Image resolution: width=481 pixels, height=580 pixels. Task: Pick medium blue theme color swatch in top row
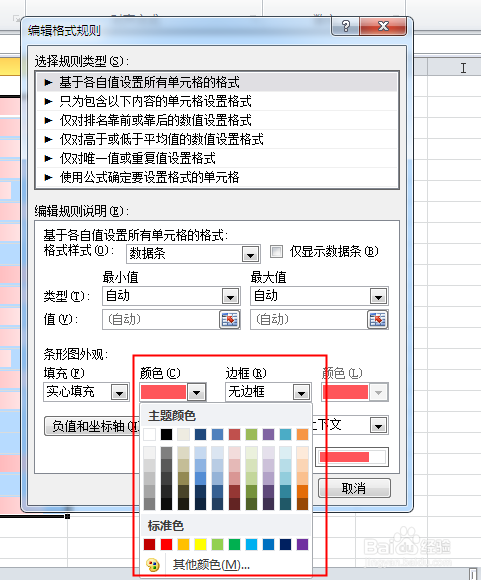(218, 434)
